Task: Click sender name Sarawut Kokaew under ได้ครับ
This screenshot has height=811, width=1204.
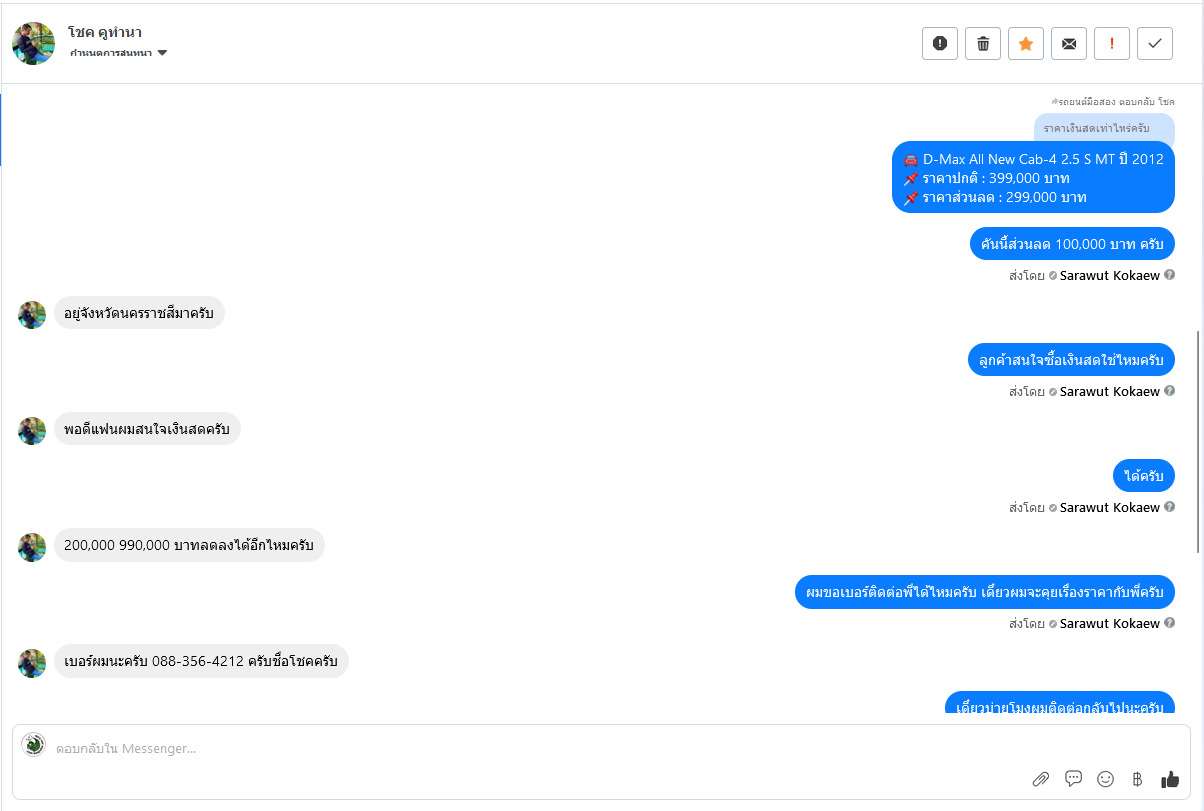Action: (1109, 507)
